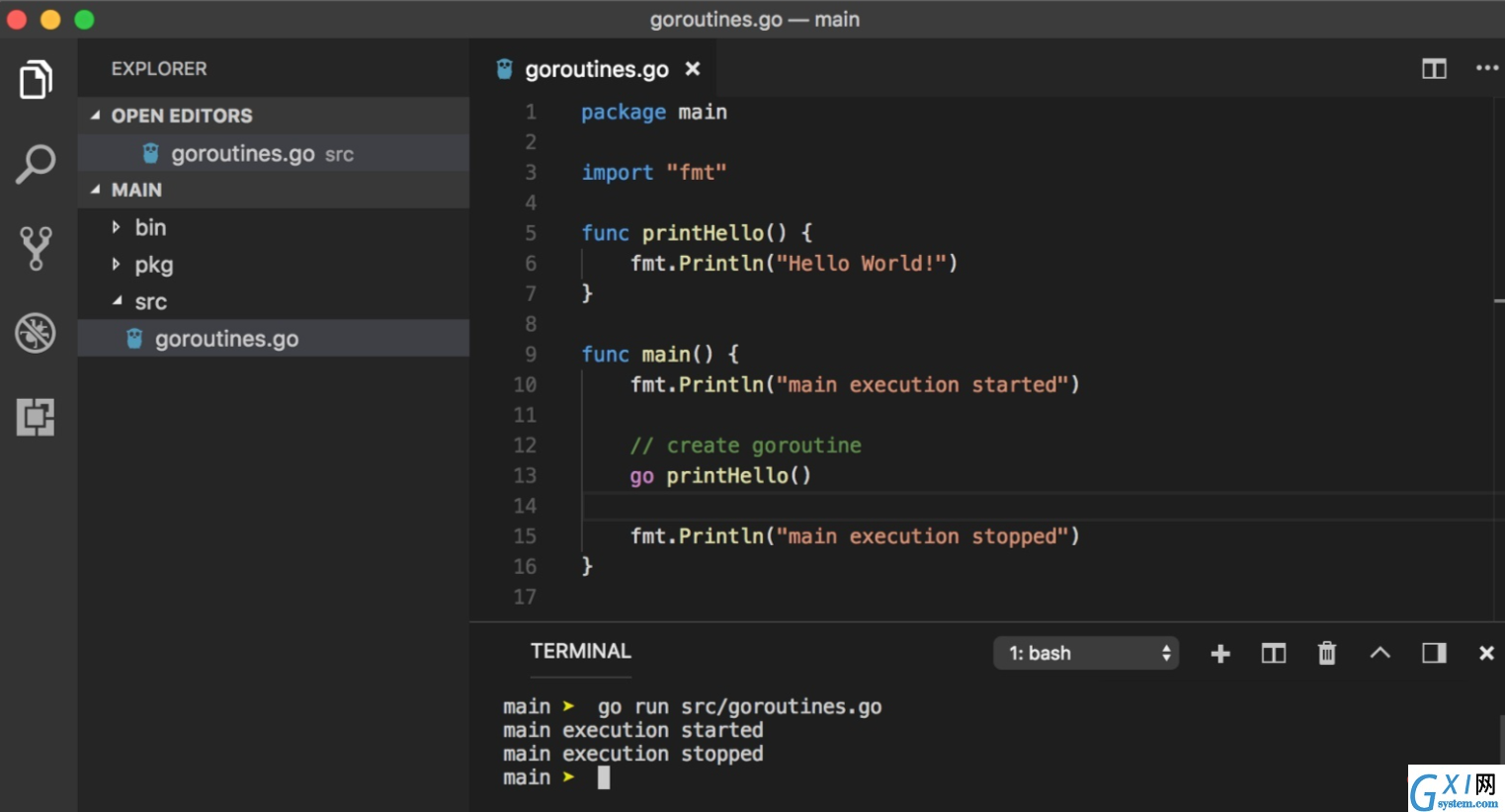This screenshot has width=1505, height=812.
Task: Open the Search view in activity bar
Action: [x=36, y=164]
